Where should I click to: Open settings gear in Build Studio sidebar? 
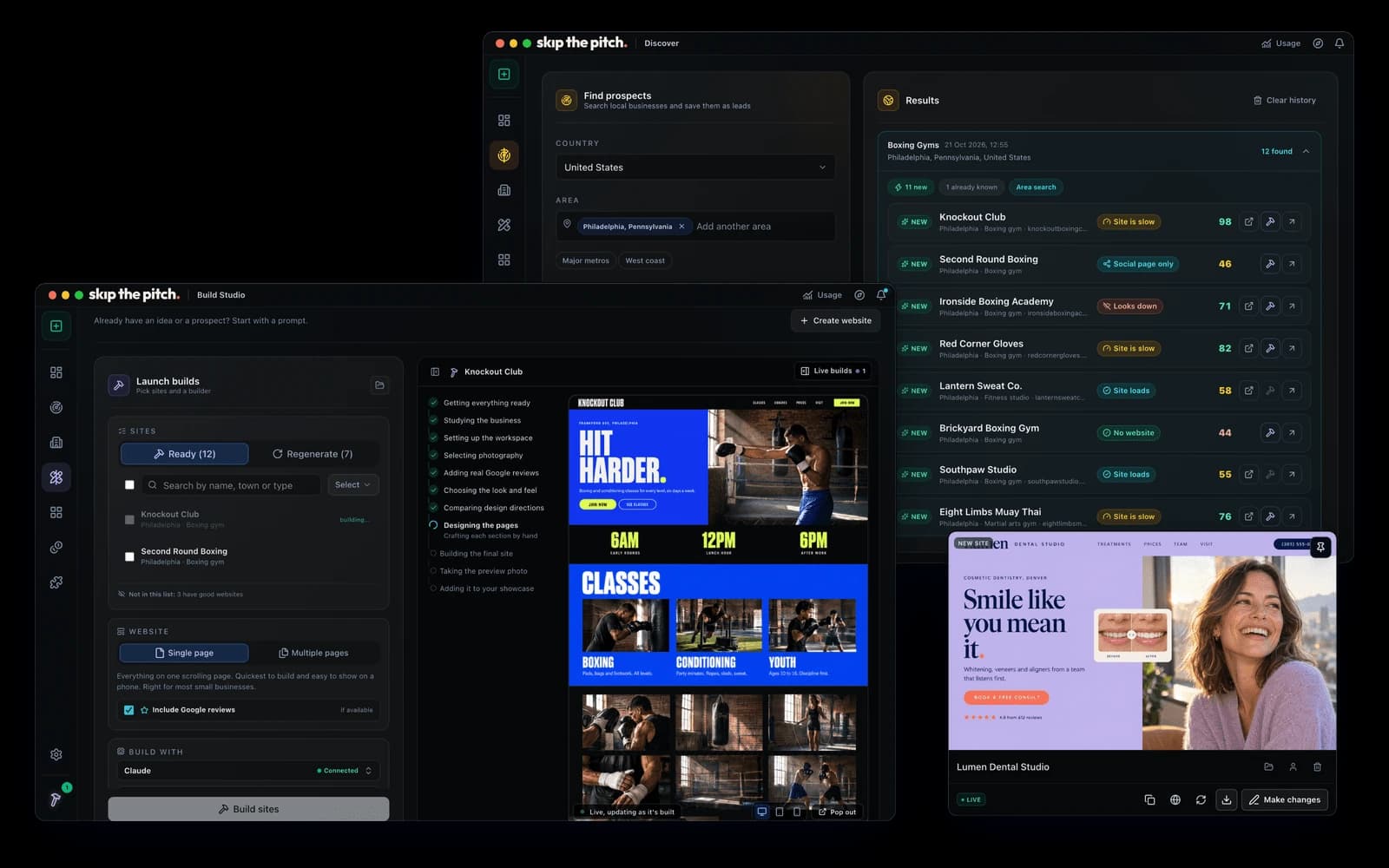pos(56,754)
